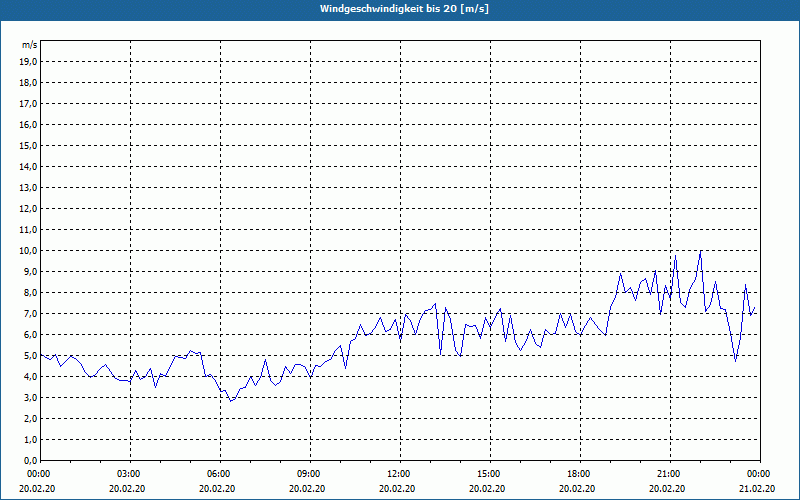This screenshot has width=800, height=500.
Task: Pick the "2,0" y-axis label
Action: (x=30, y=418)
